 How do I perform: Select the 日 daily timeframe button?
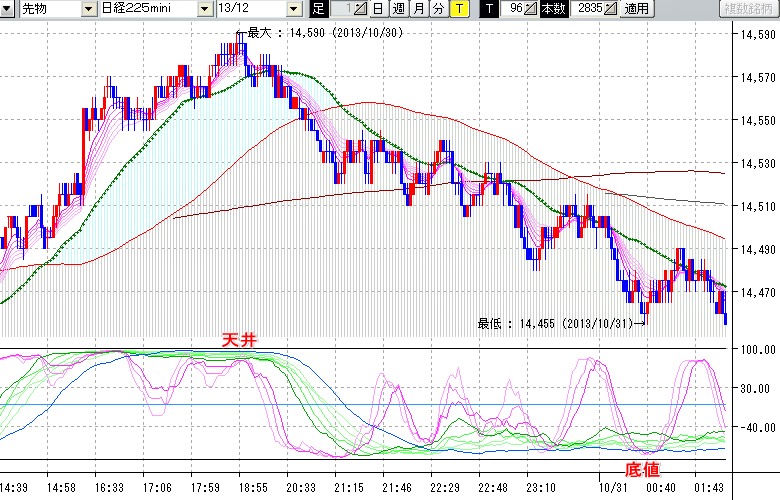[x=378, y=9]
